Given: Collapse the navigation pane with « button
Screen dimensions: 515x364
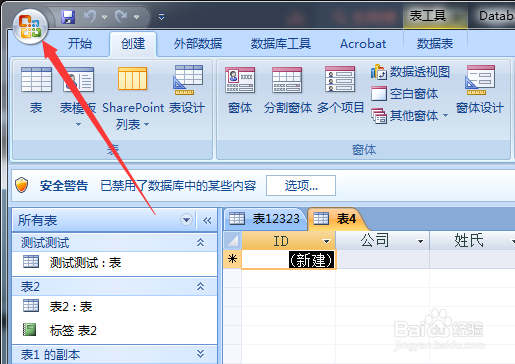Looking at the screenshot, I should click(207, 220).
